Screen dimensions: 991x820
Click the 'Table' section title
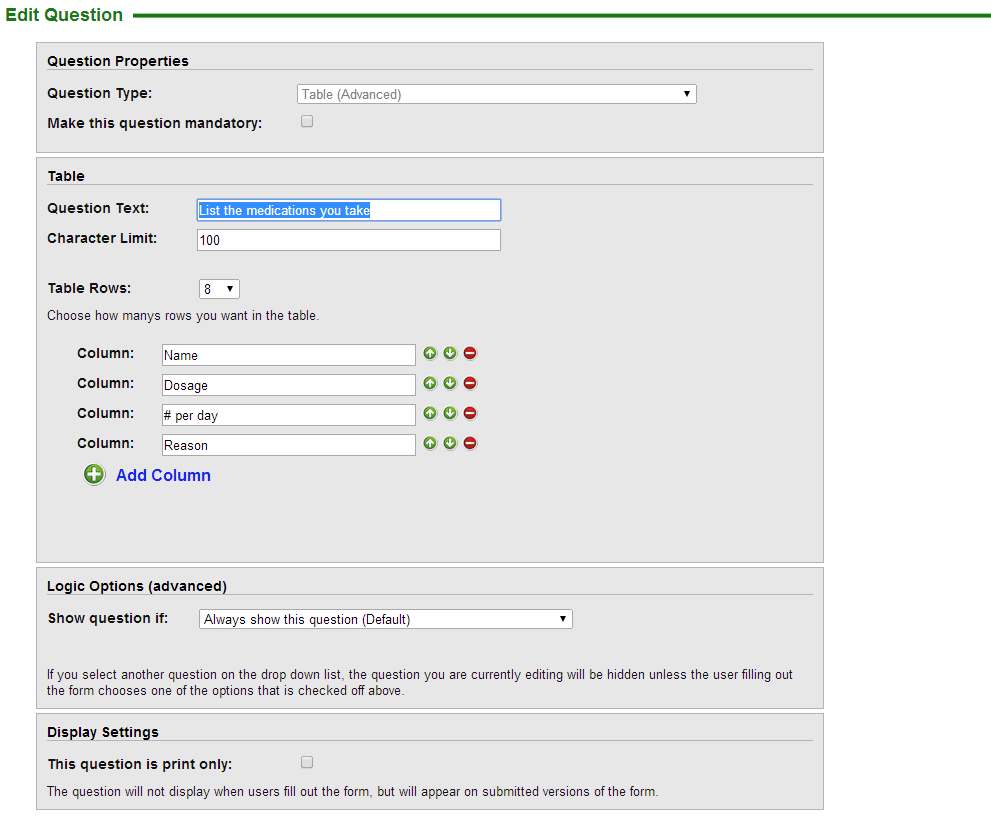tap(66, 176)
